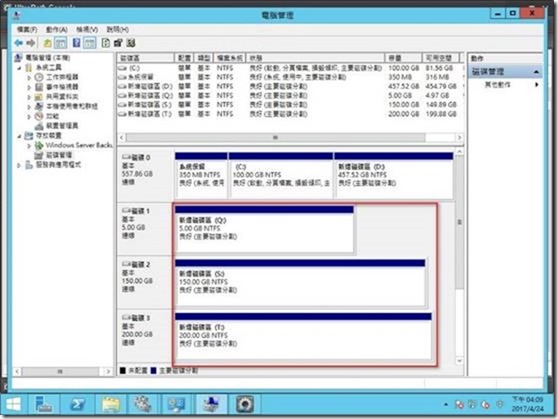The width and height of the screenshot is (558, 419).
Task: Select the 本機使用者和群組 icon
Action: point(39,106)
